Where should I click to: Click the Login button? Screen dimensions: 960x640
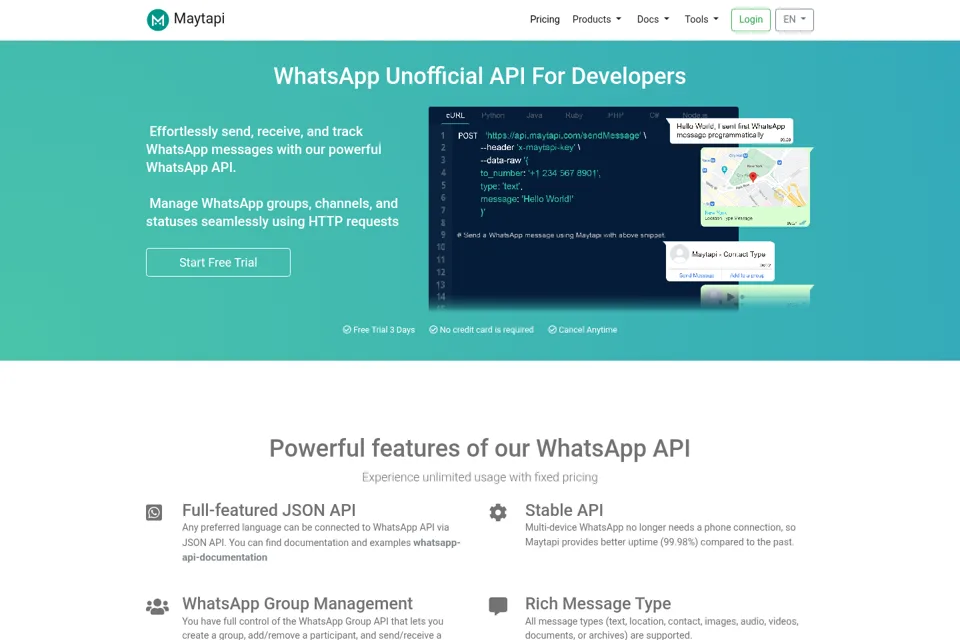click(751, 20)
